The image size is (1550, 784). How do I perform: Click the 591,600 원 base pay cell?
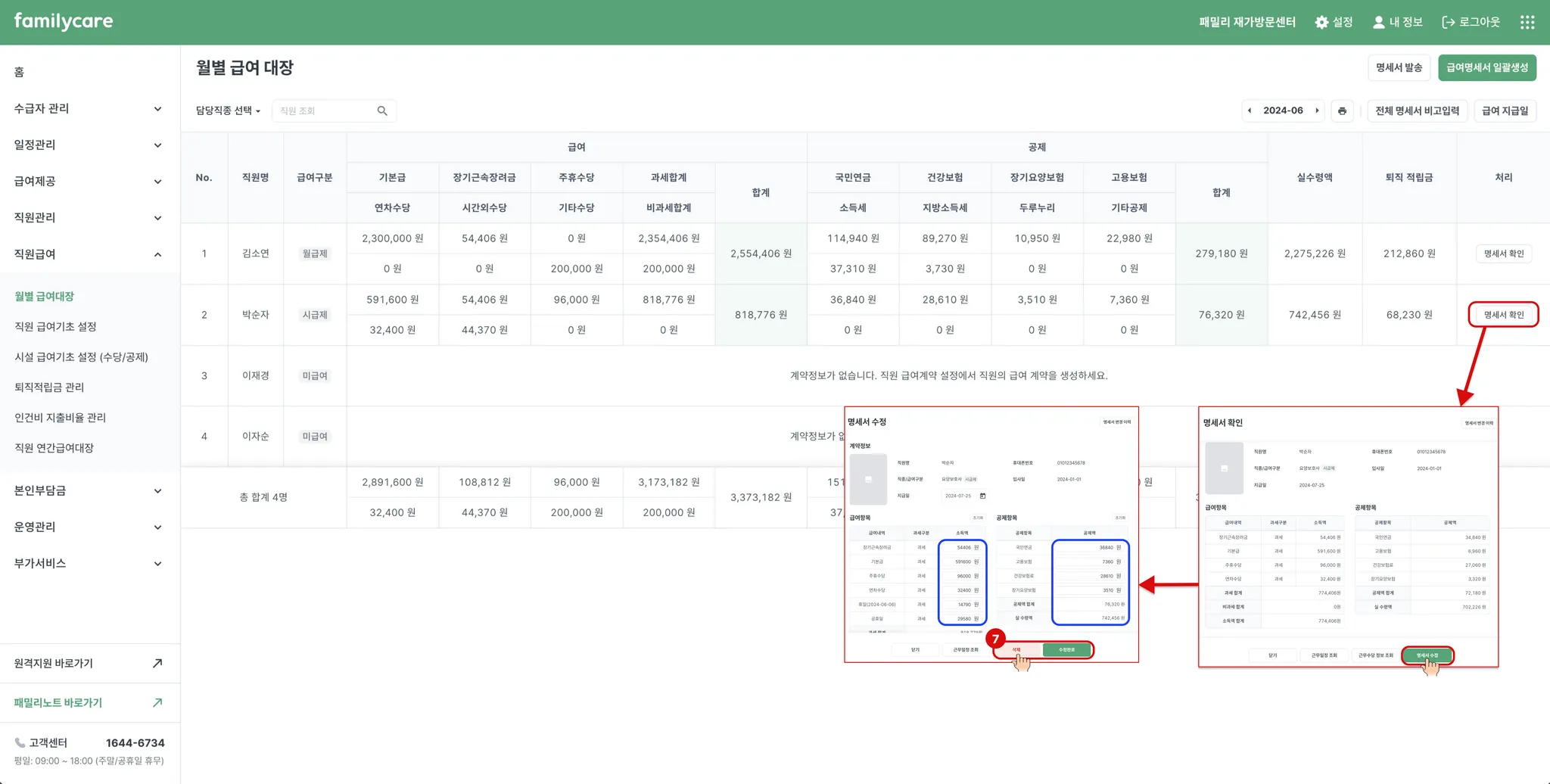(393, 300)
